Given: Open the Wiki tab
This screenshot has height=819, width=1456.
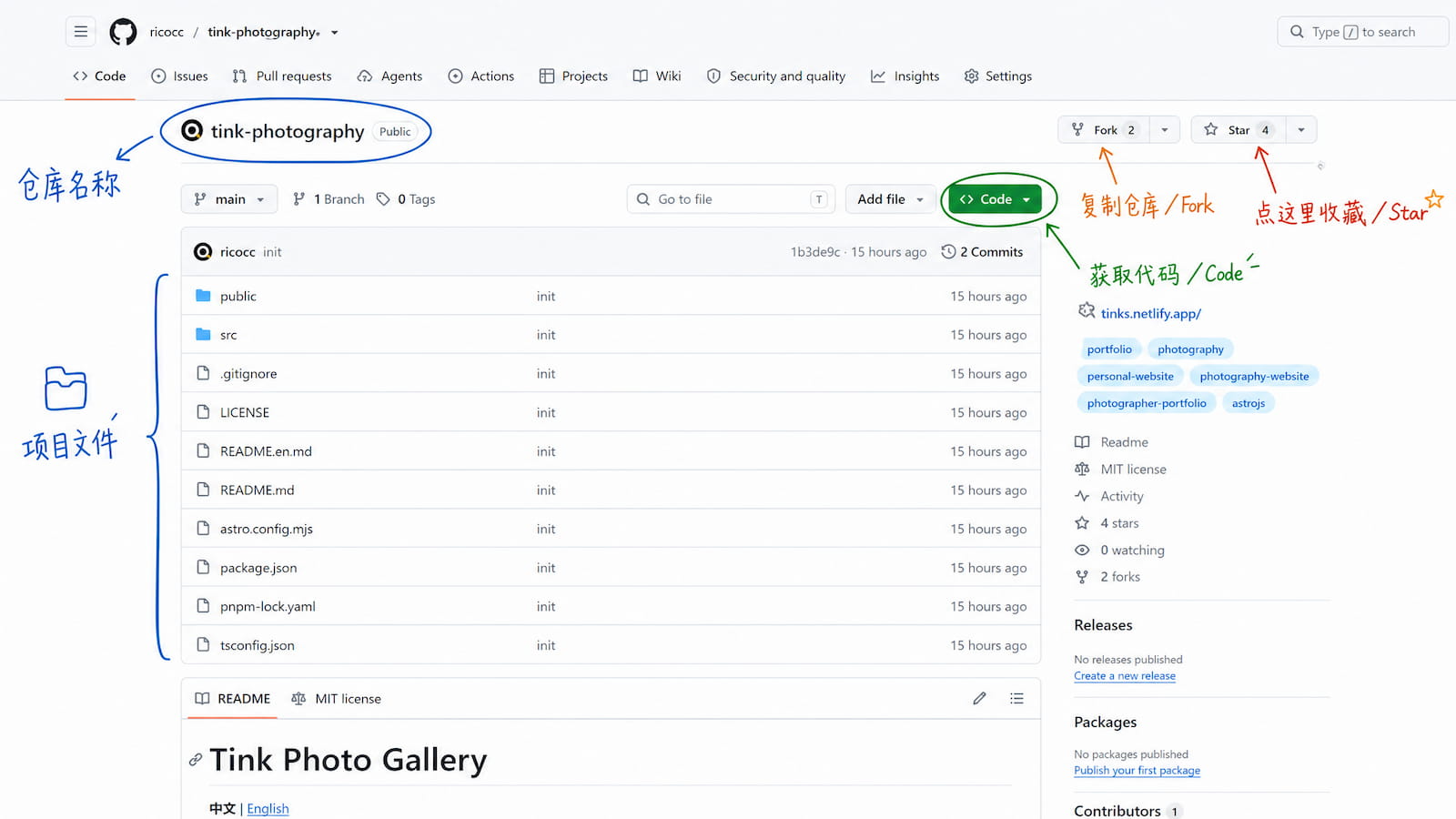Looking at the screenshot, I should tap(657, 76).
